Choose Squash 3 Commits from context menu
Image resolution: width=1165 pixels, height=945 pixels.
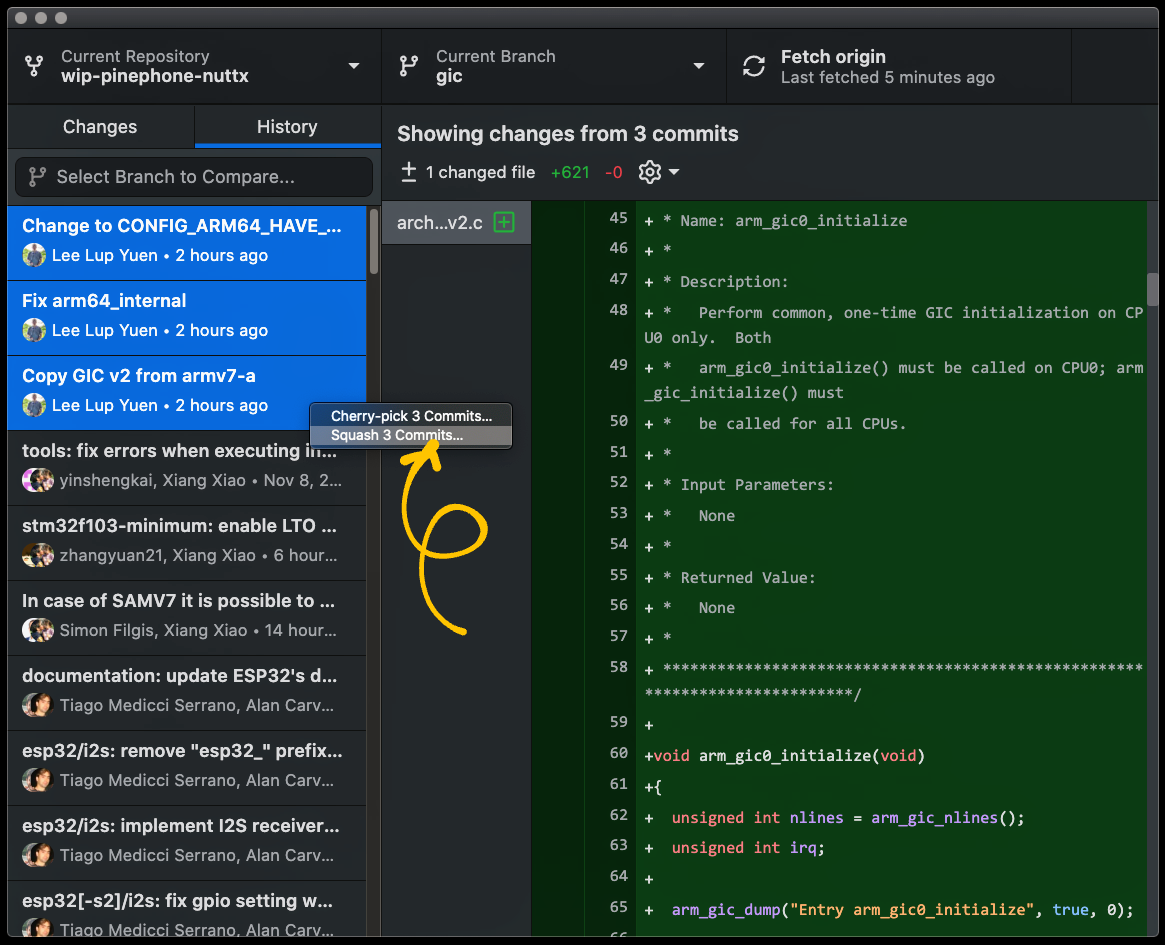(397, 435)
